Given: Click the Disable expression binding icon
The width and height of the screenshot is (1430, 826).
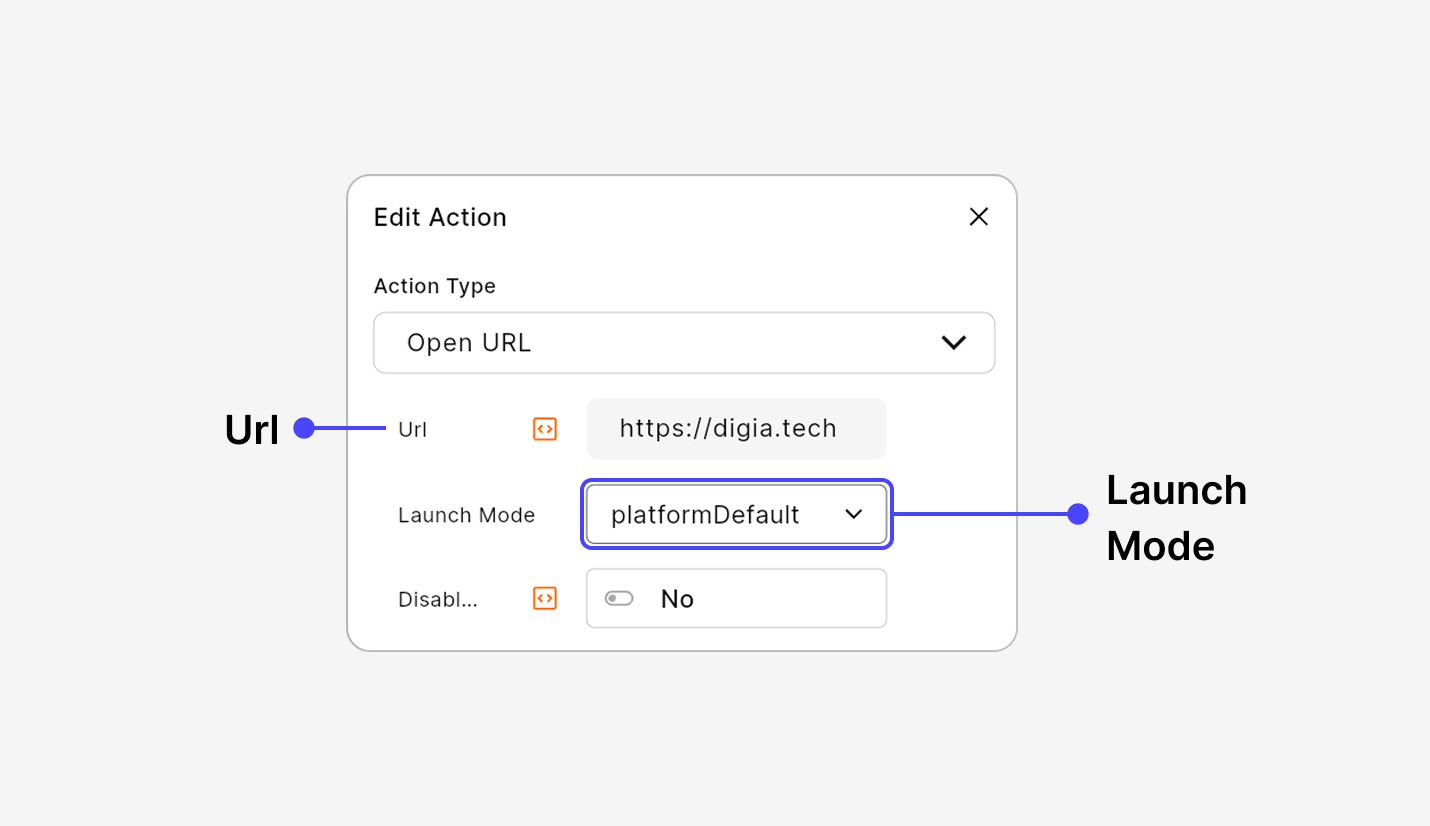Looking at the screenshot, I should click(x=544, y=598).
